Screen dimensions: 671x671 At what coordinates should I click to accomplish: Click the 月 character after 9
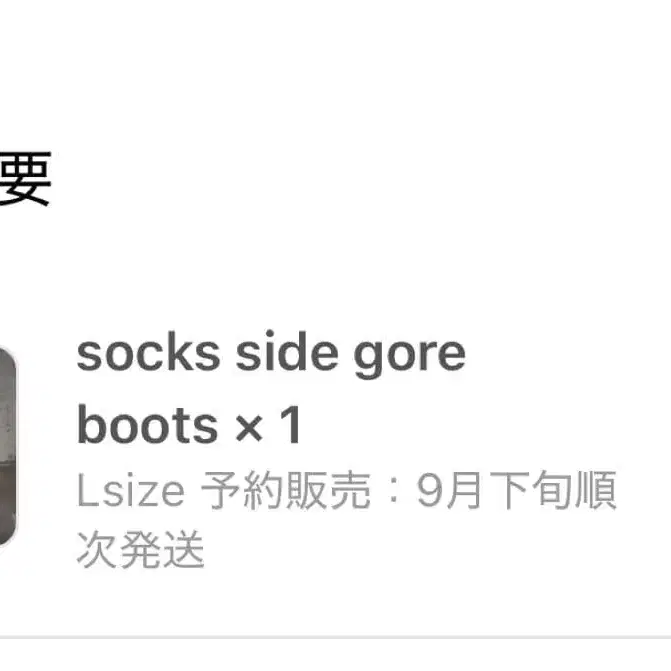464,490
